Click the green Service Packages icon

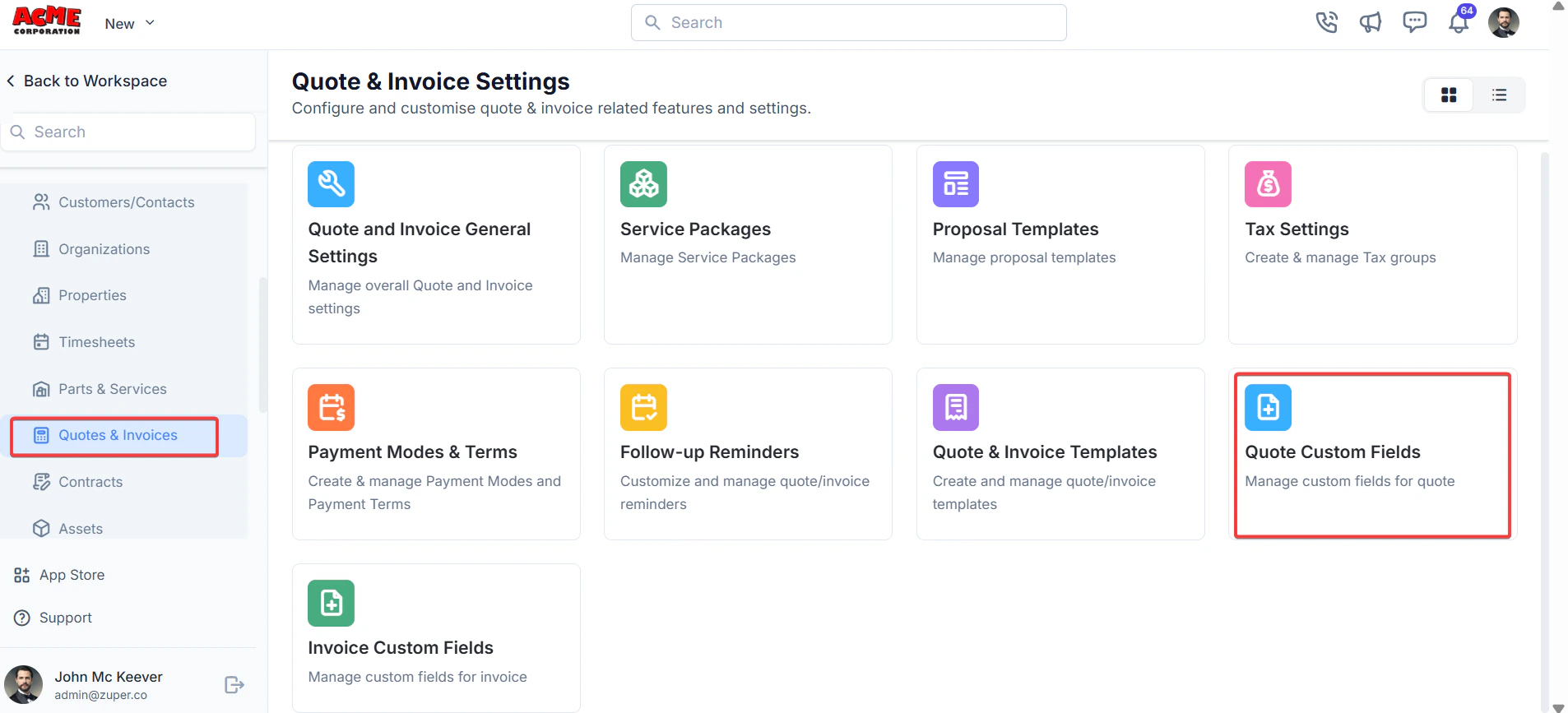643,184
